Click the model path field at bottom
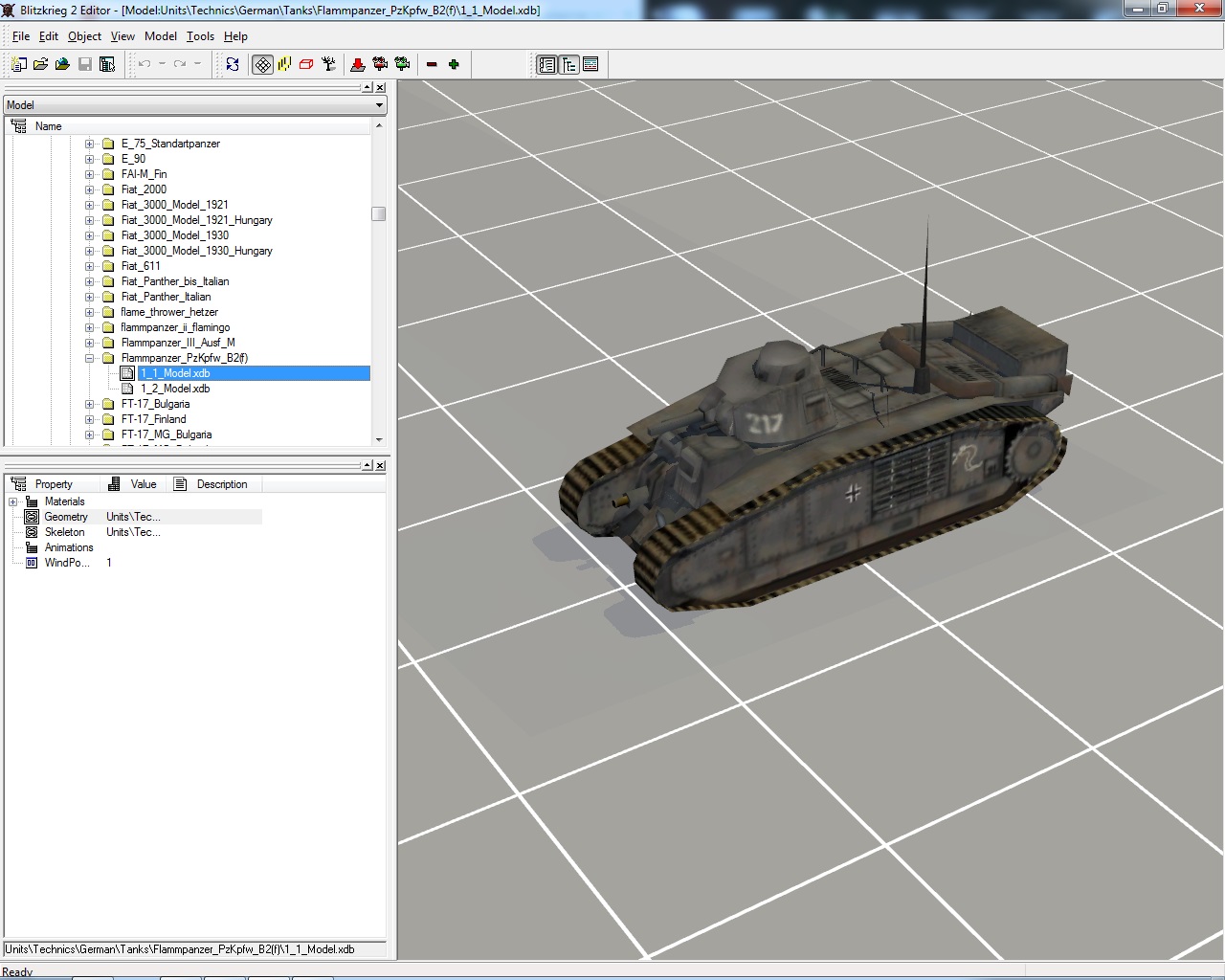 [x=195, y=949]
